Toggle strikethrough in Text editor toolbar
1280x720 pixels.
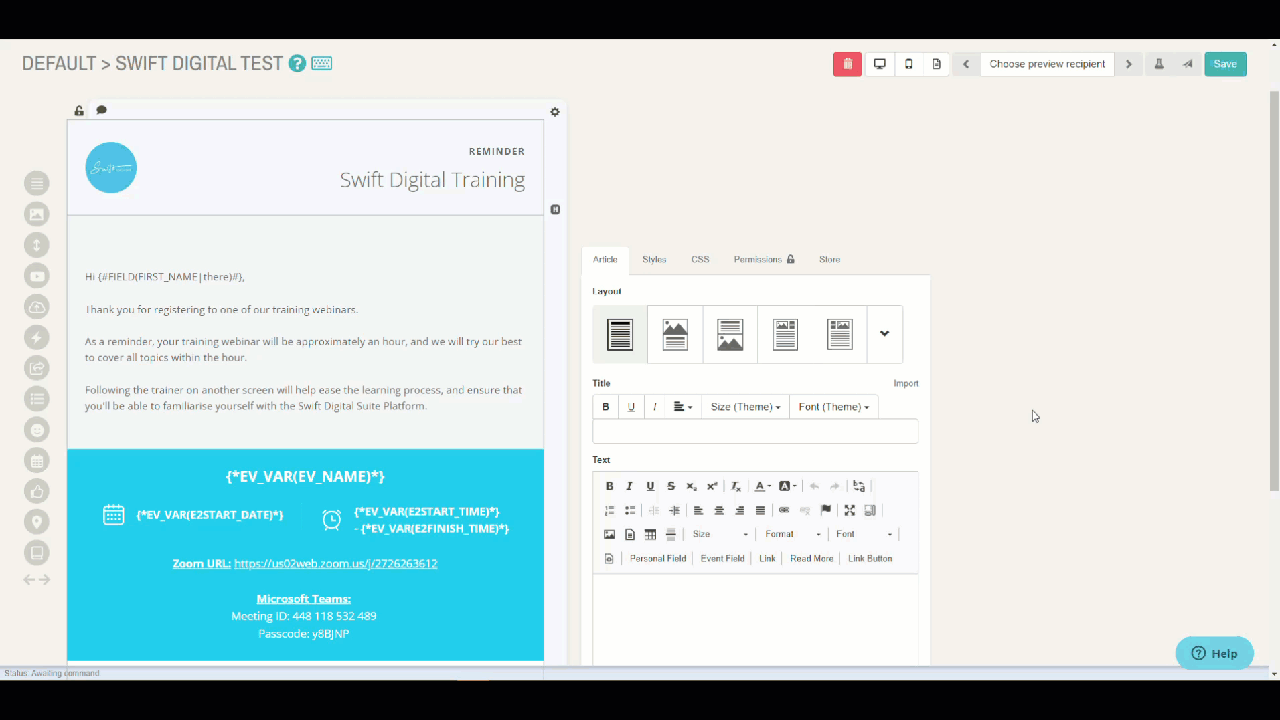[x=671, y=486]
